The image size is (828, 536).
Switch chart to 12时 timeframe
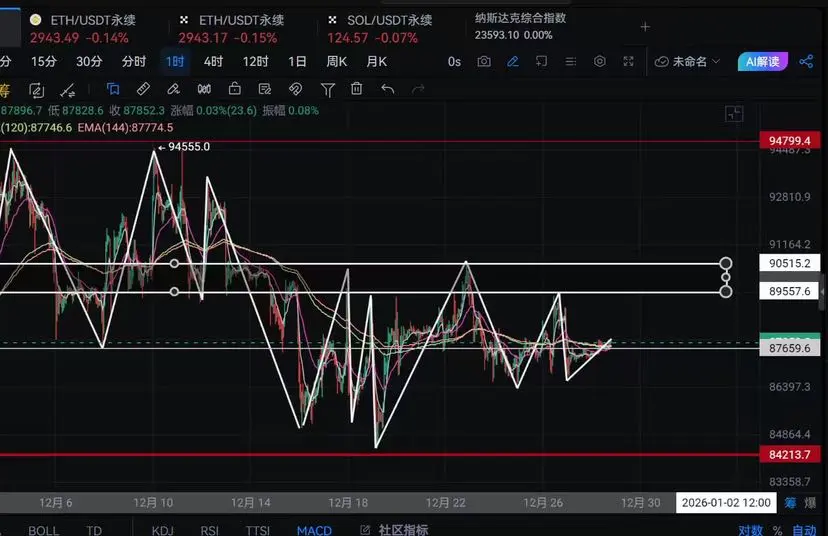click(x=256, y=62)
